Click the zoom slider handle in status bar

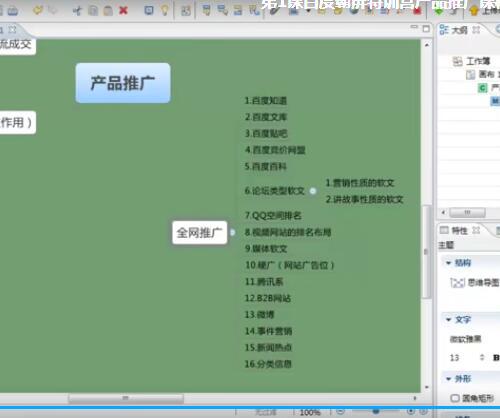point(376,412)
